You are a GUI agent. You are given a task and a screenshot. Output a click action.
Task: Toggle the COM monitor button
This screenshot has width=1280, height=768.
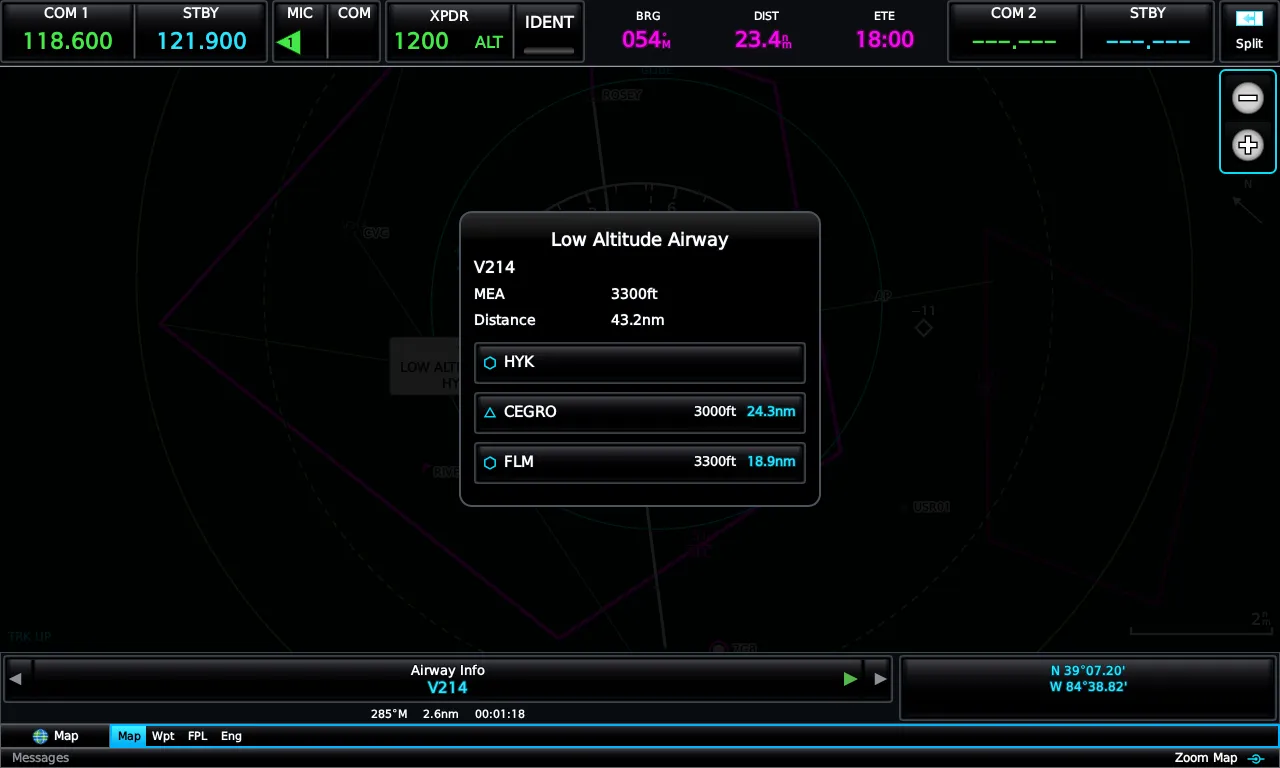354,32
